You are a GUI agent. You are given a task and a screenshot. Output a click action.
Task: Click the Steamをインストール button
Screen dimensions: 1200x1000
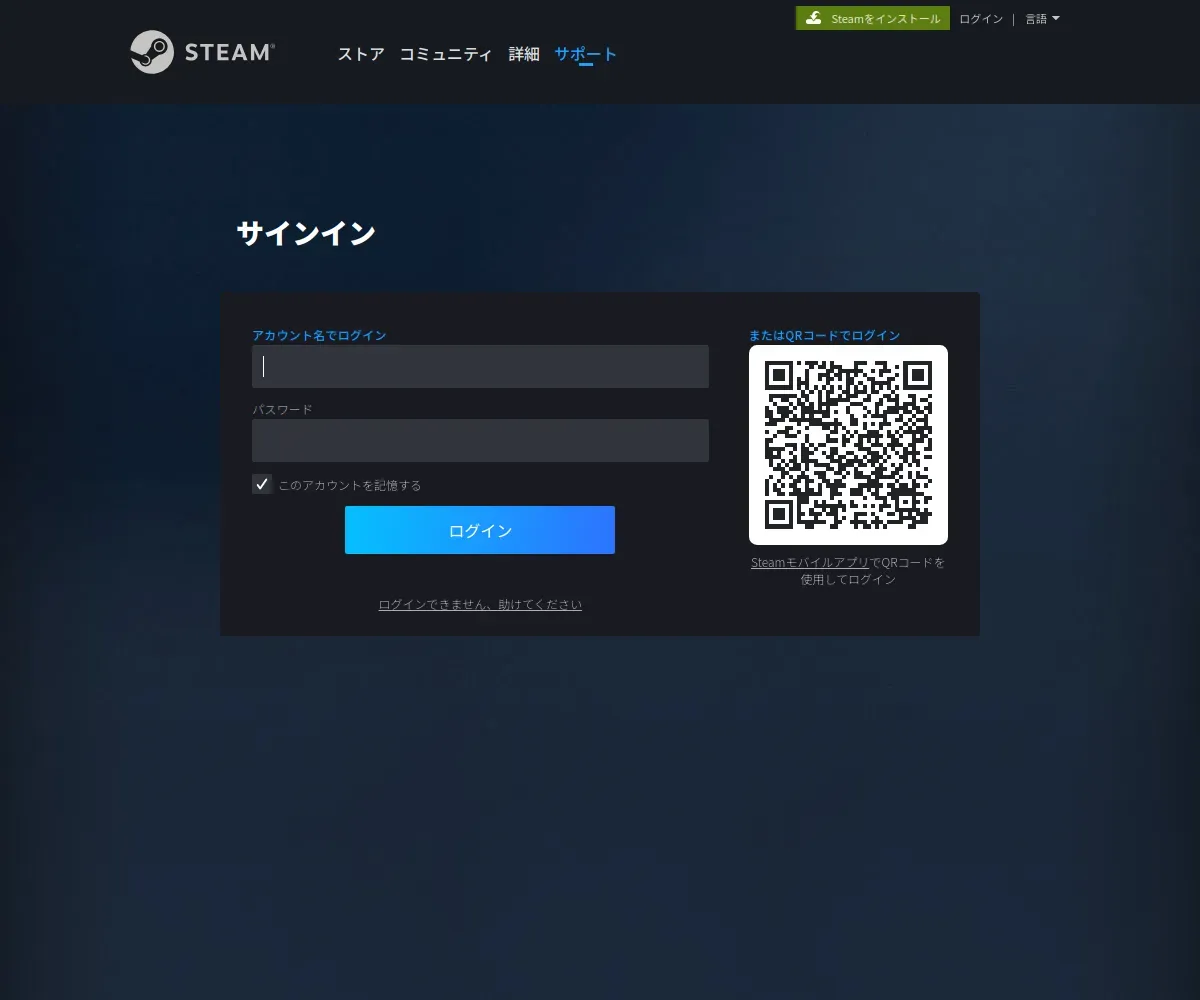pyautogui.click(x=873, y=18)
